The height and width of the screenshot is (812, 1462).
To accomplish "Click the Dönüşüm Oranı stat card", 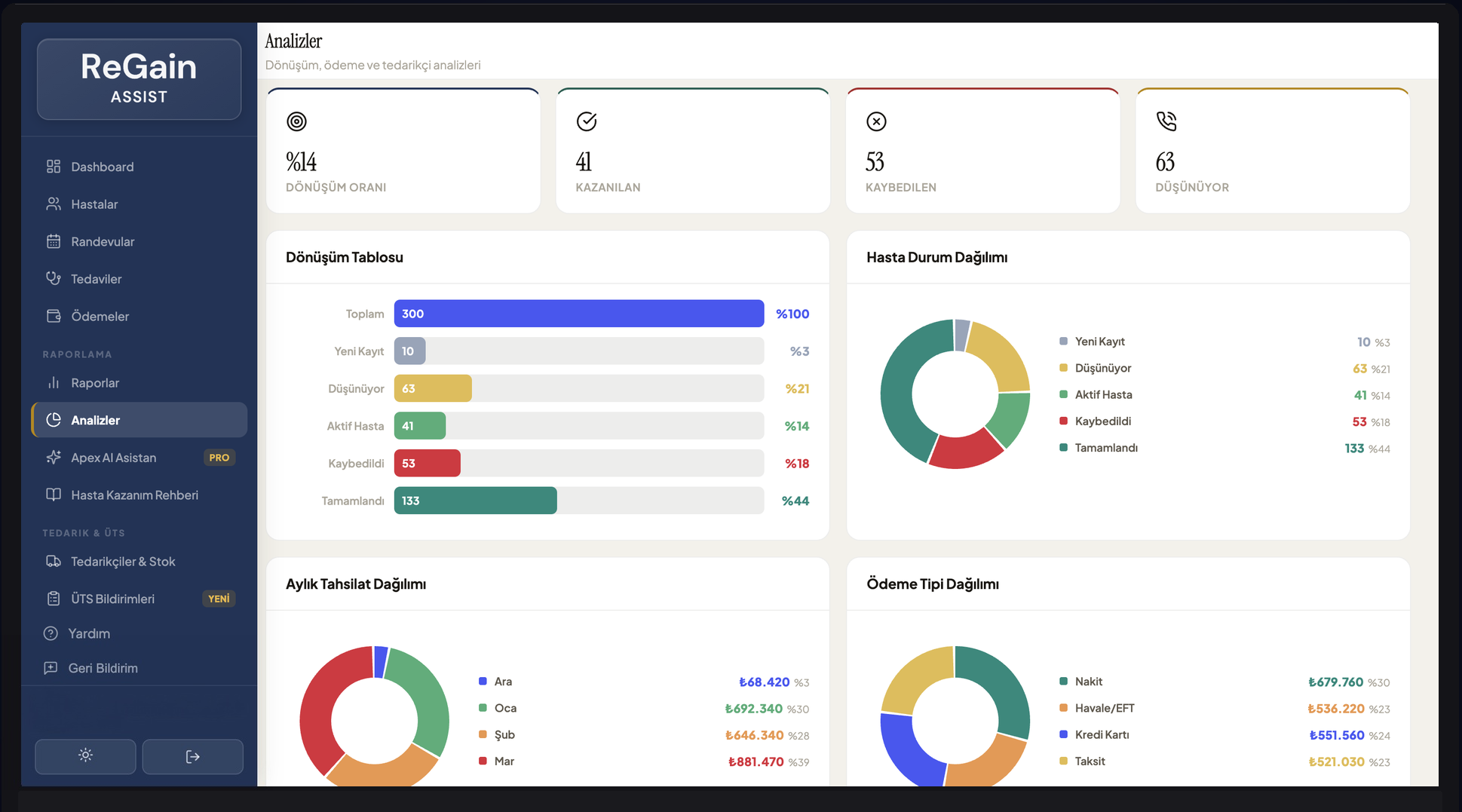I will 403,151.
